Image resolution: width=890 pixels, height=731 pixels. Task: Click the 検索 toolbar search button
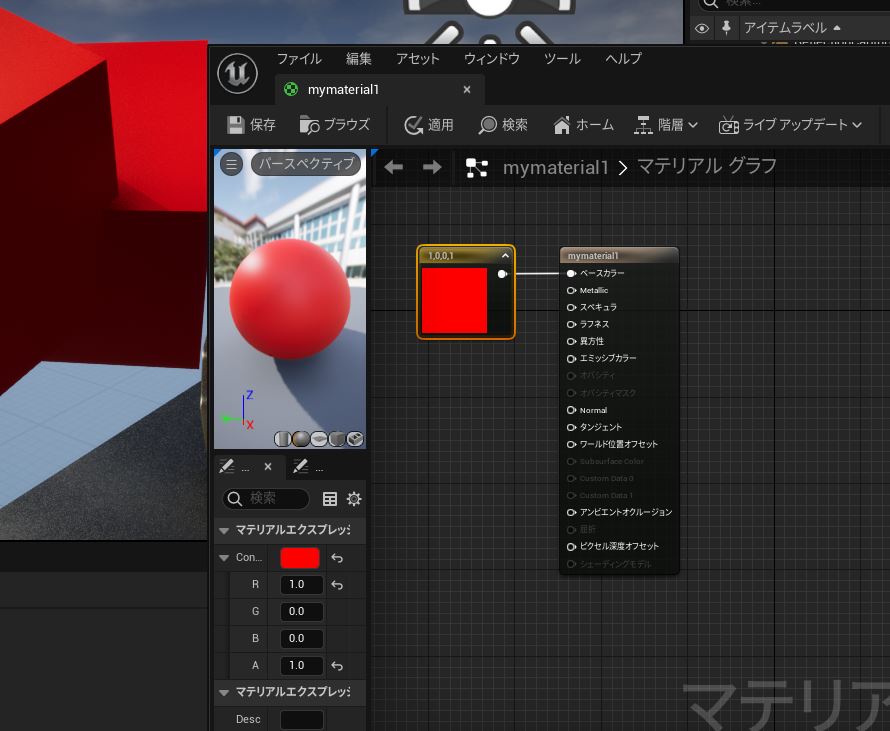(503, 125)
